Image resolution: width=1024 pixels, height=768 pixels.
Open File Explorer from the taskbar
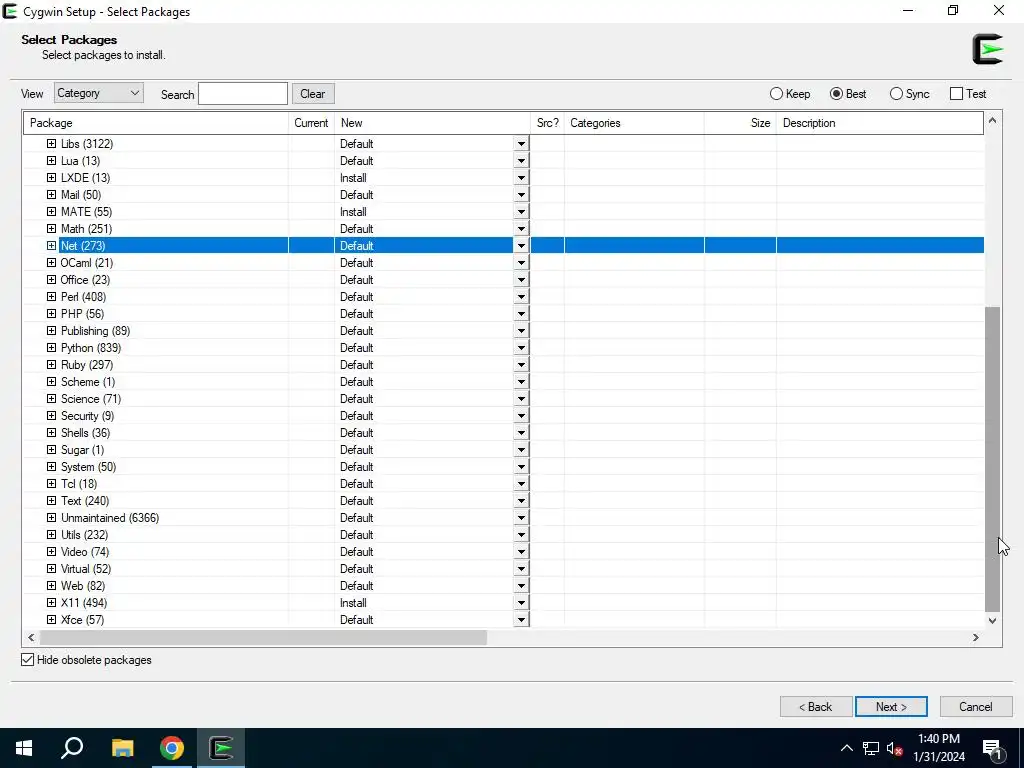tap(122, 748)
